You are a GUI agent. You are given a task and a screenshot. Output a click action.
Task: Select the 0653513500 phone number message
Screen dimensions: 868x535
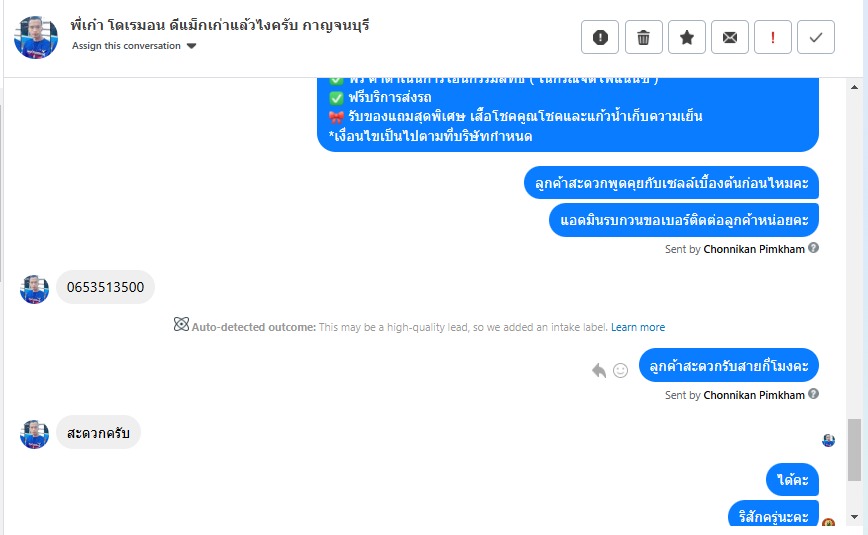pos(105,287)
